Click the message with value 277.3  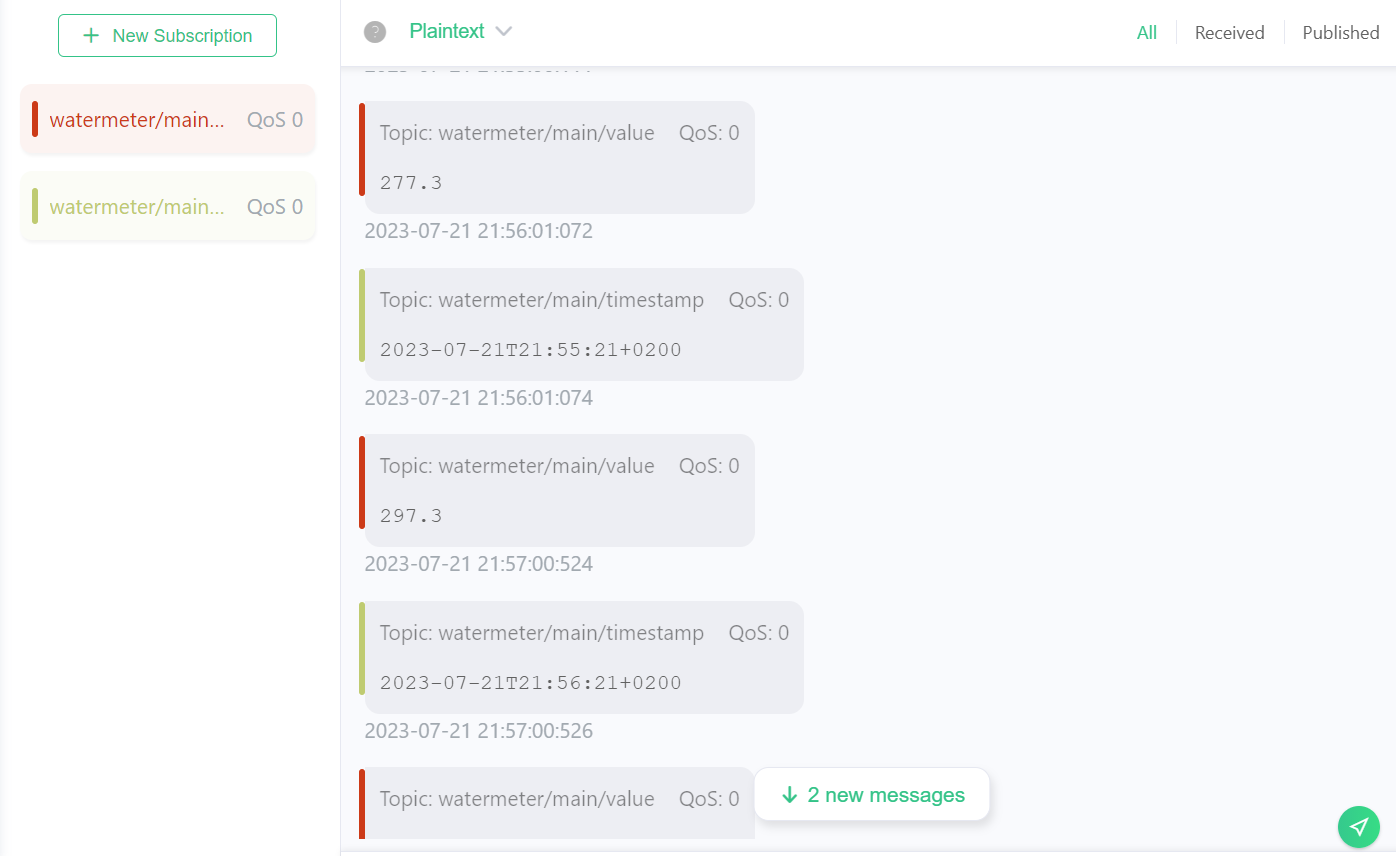(x=559, y=158)
